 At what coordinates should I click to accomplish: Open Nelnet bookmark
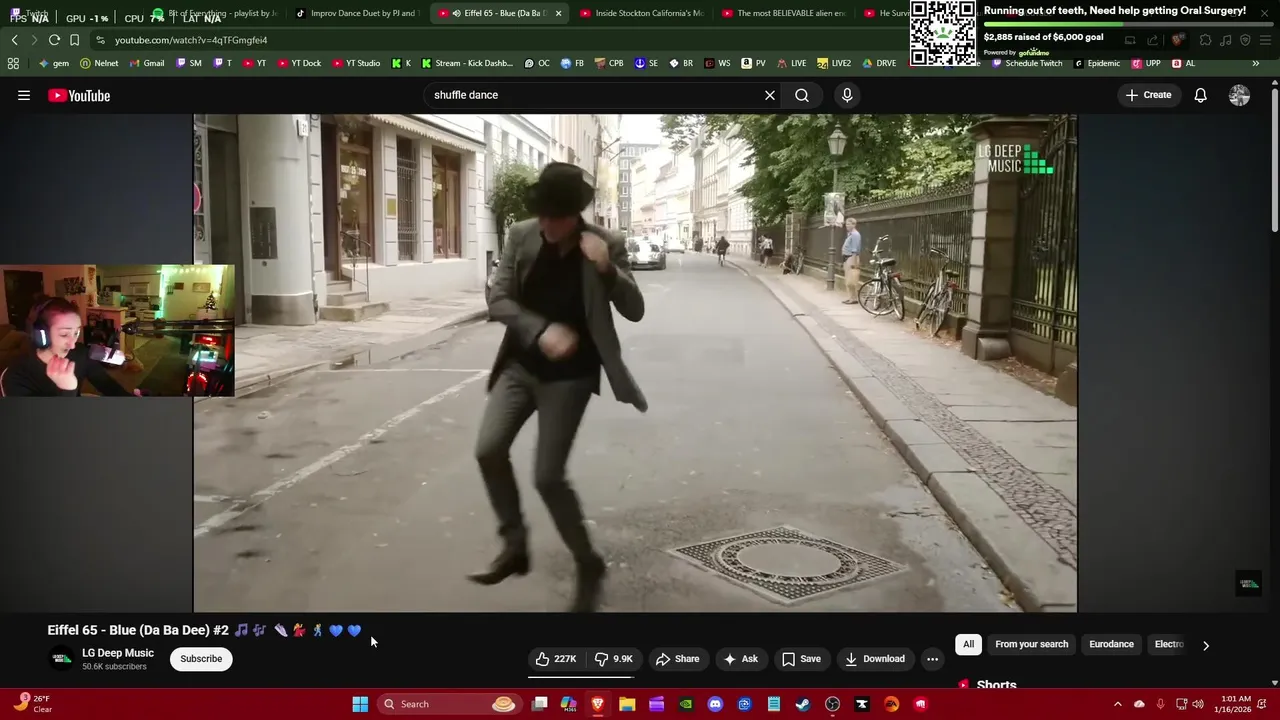99,63
